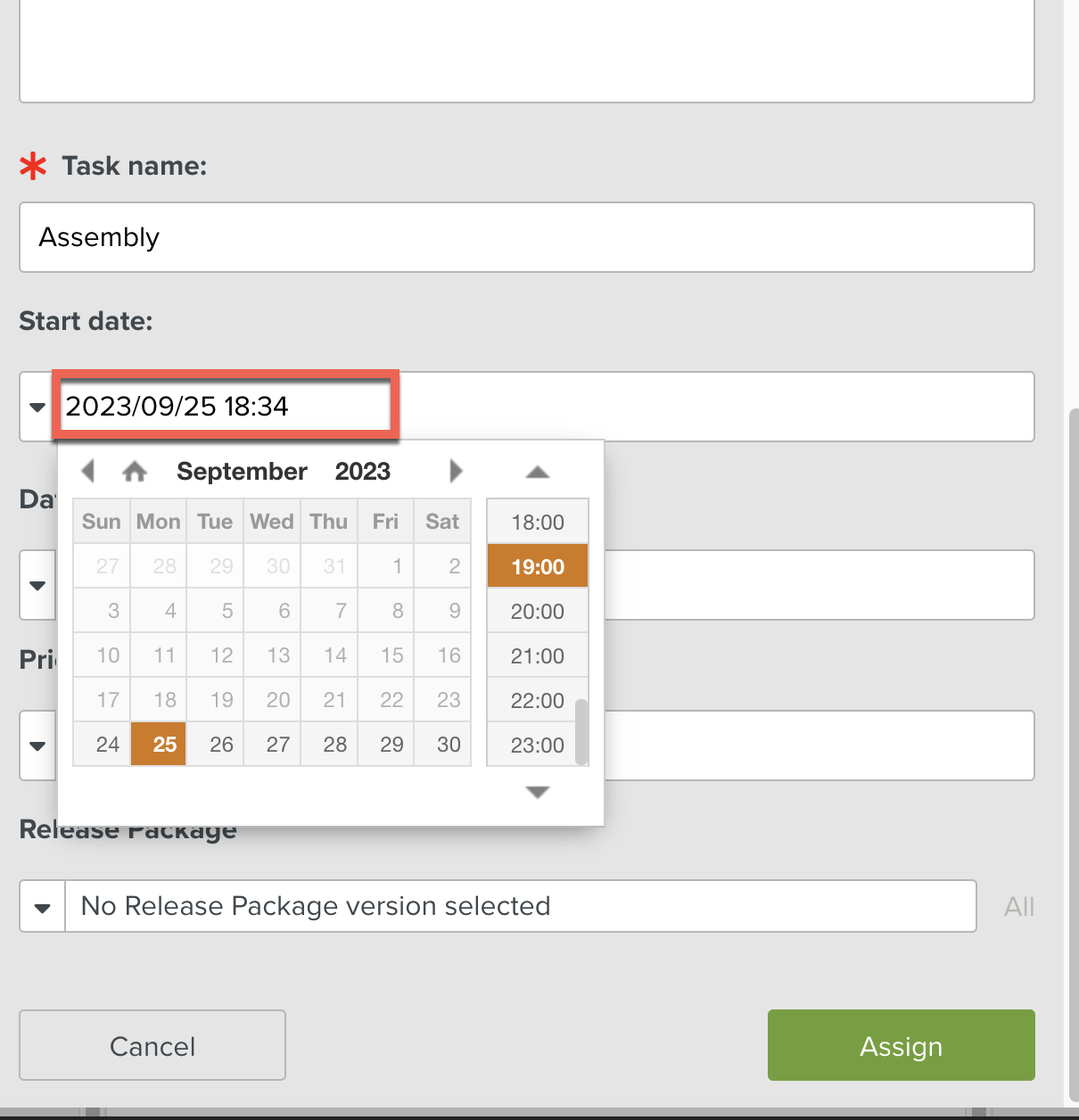Select September 26 in the calendar
1079x1120 pixels.
[221, 745]
